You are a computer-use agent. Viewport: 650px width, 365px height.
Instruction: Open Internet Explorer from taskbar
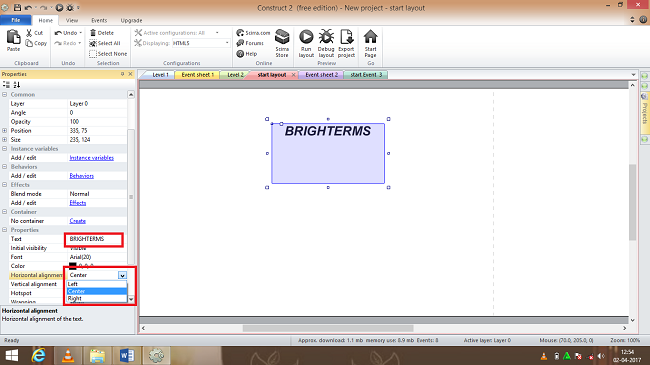pyautogui.click(x=39, y=355)
